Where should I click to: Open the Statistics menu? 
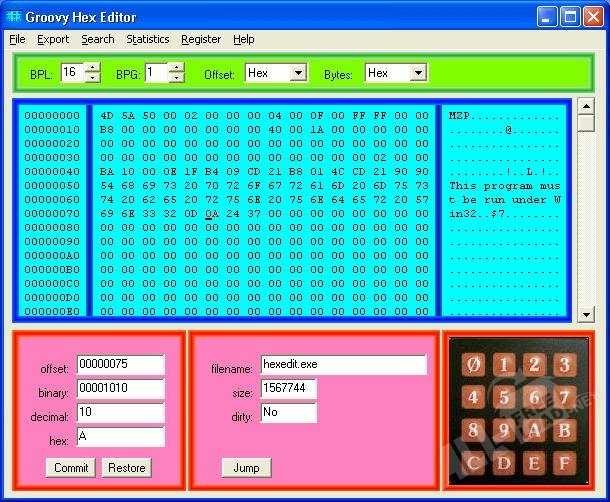(x=148, y=39)
